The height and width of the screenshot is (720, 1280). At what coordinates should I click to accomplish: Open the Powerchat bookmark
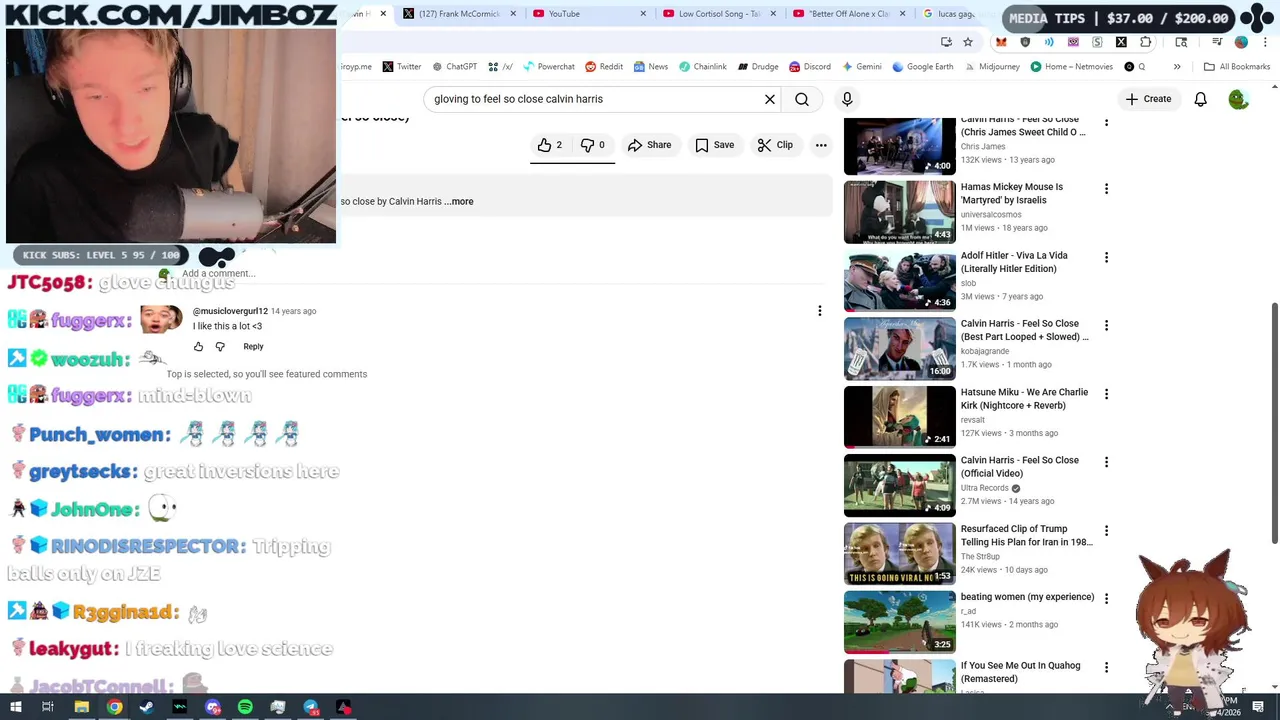click(x=549, y=67)
